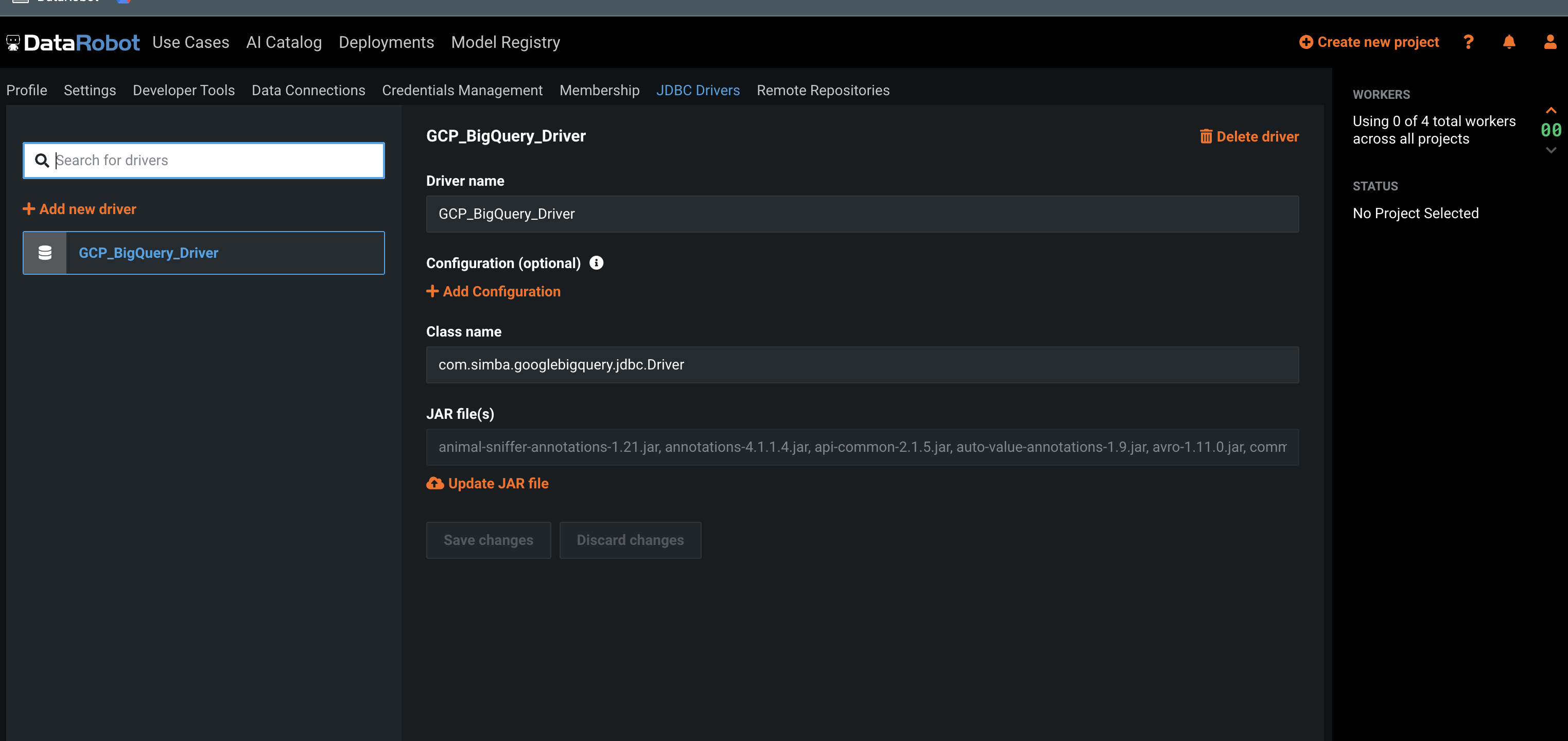Increase workers with the up chevron
1568x741 pixels.
click(1551, 111)
